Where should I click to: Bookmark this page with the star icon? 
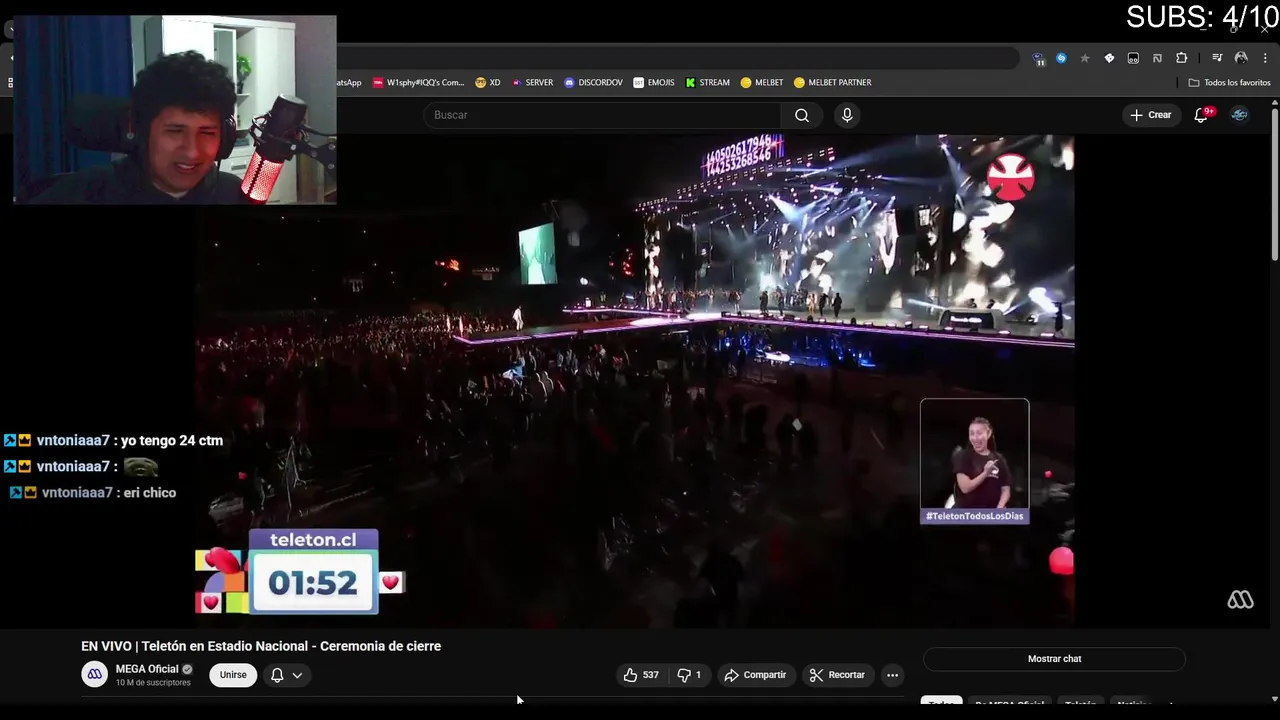pos(1085,58)
